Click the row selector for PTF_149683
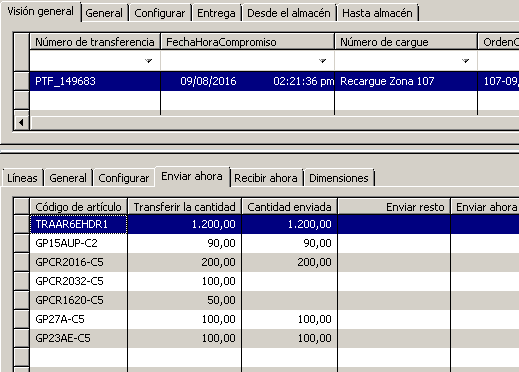The image size is (519, 372). pyautogui.click(x=21, y=81)
